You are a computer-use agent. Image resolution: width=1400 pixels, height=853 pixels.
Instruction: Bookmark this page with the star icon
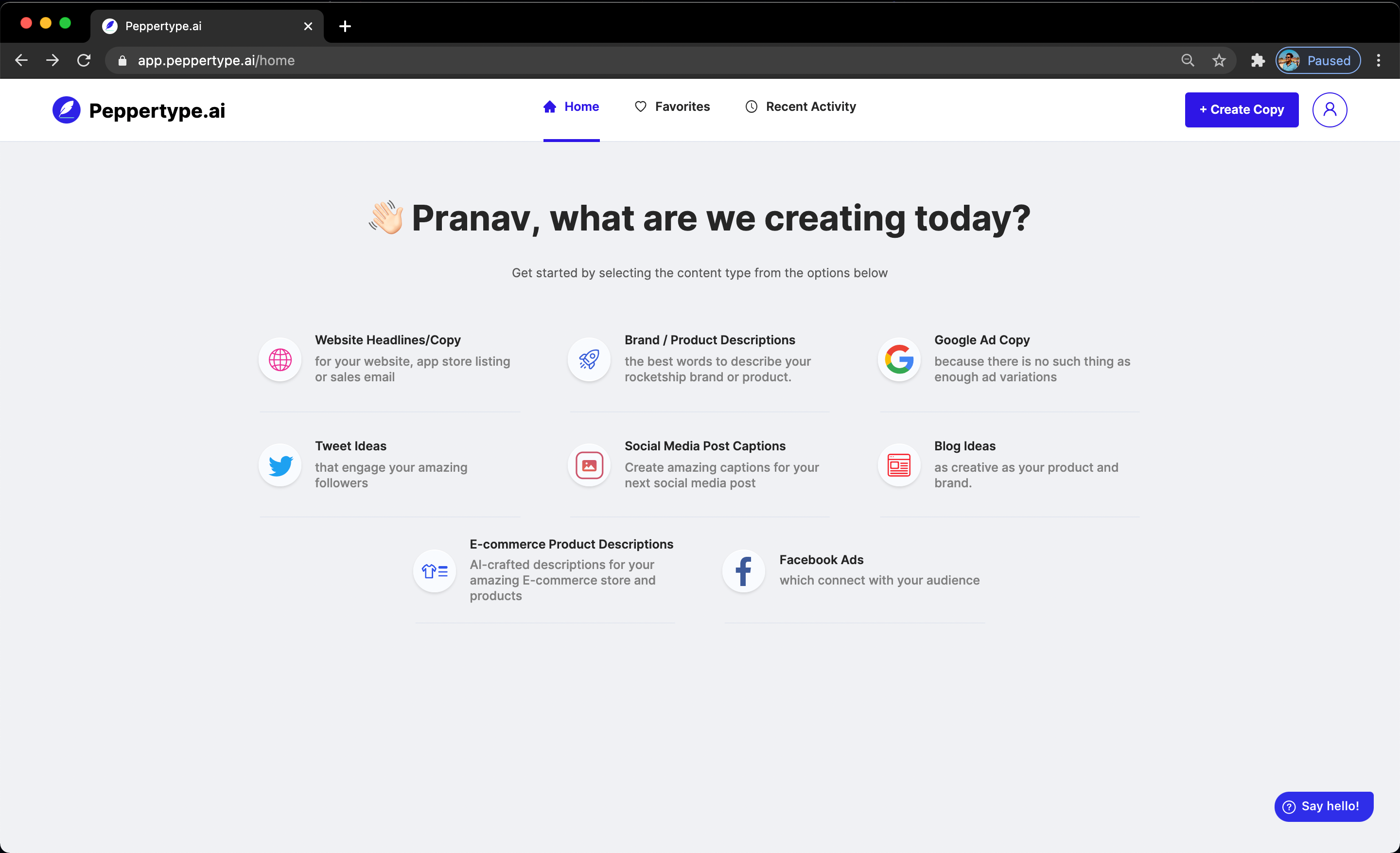click(x=1218, y=60)
